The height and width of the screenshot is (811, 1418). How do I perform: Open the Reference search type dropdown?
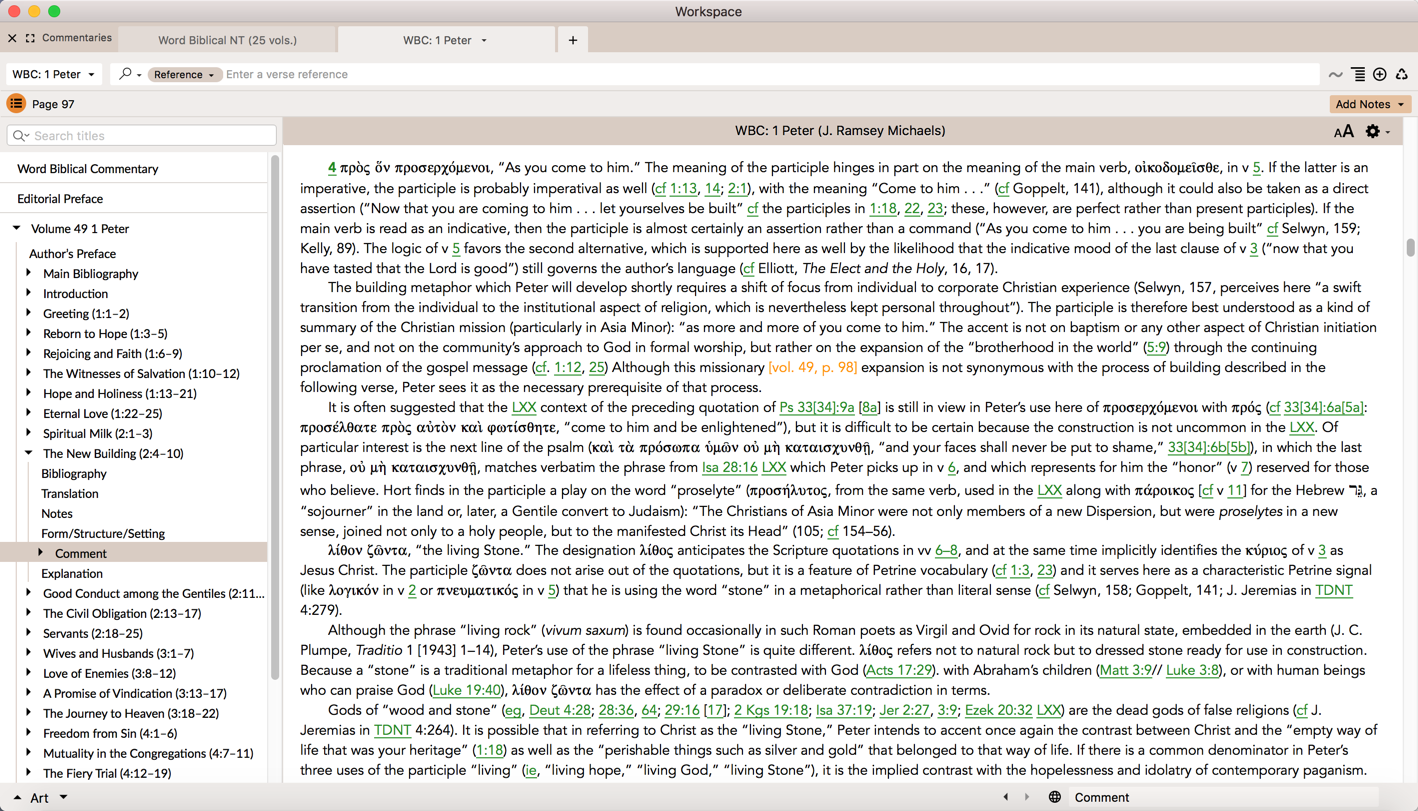pos(184,74)
